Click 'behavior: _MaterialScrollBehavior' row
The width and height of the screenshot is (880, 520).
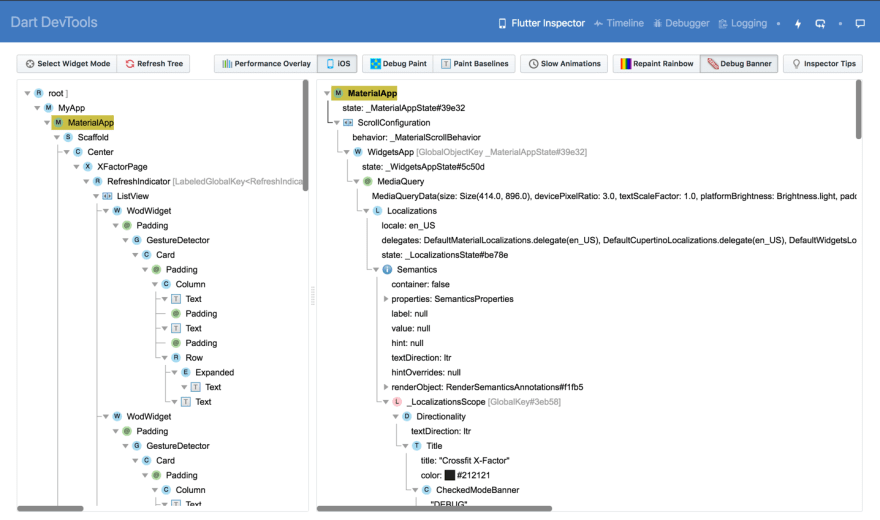416,137
